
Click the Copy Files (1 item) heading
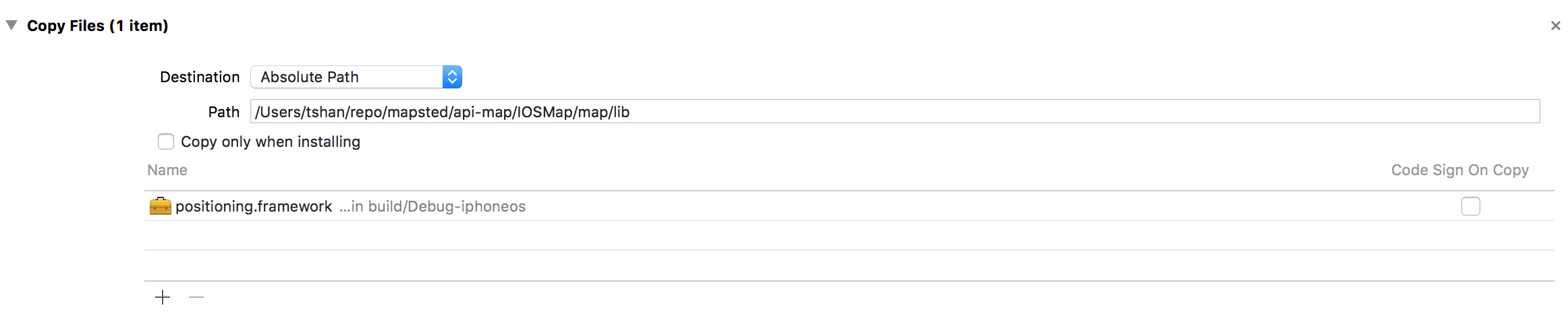pyautogui.click(x=97, y=26)
